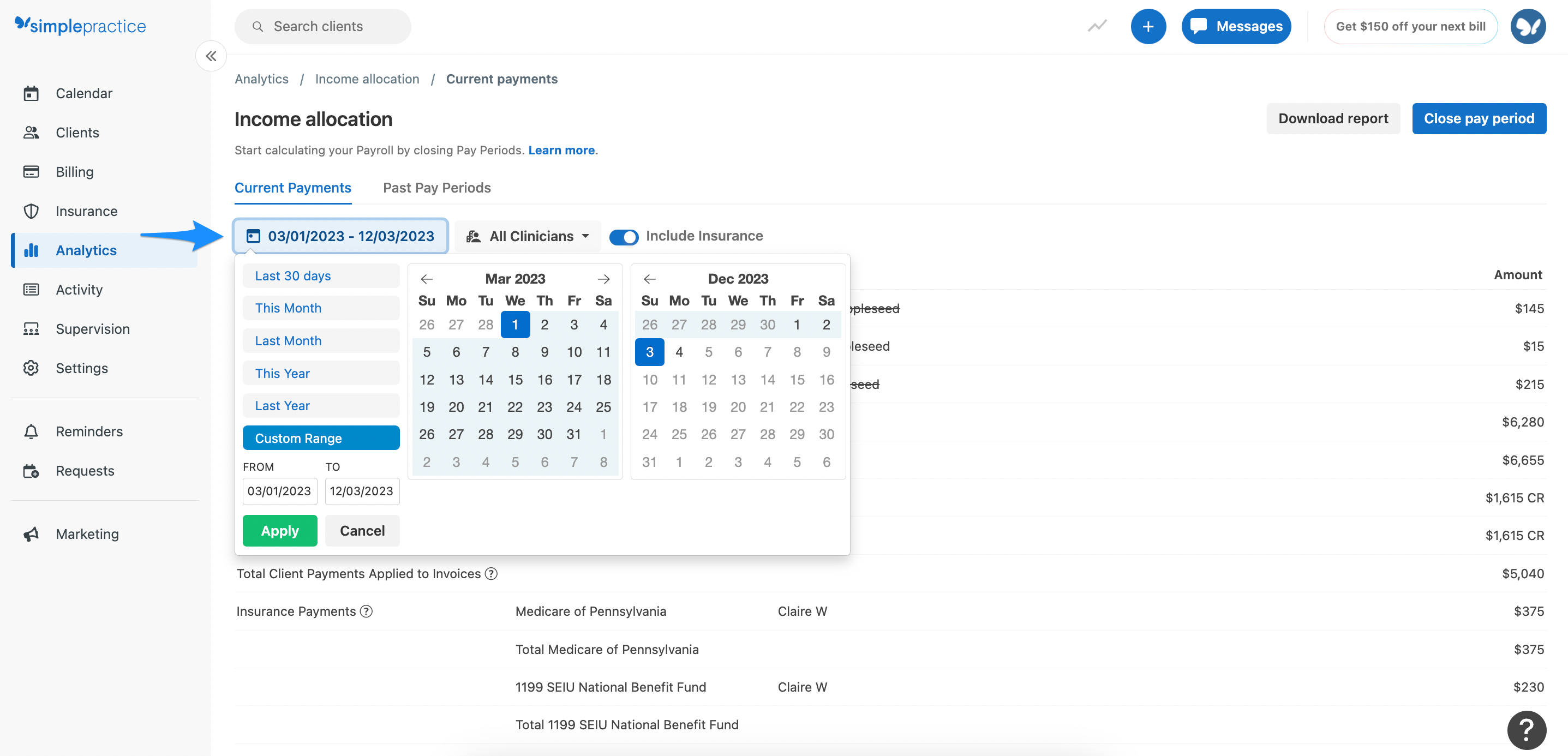Select the Clients sidebar icon

coord(32,132)
